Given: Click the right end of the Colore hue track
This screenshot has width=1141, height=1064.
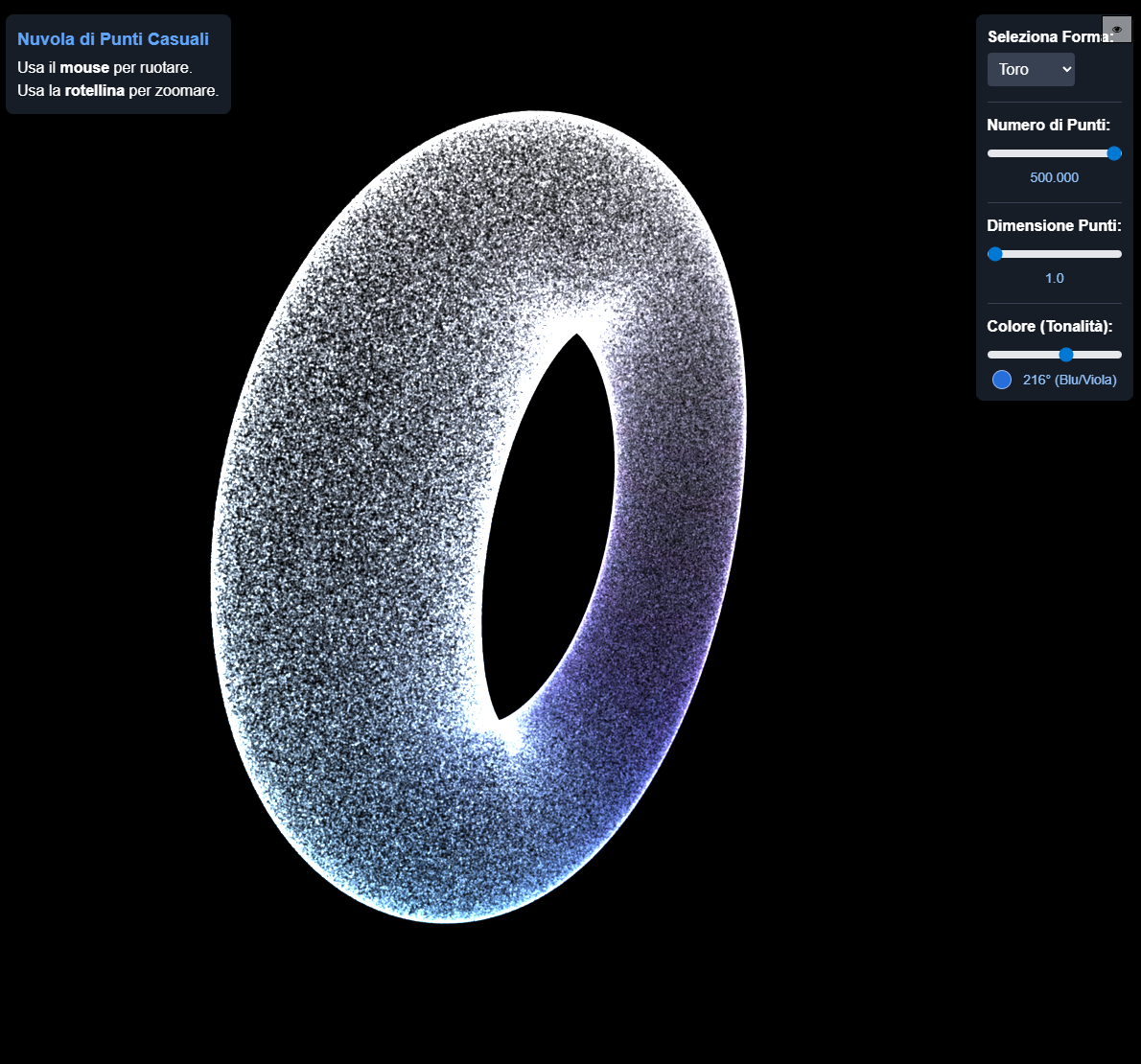Looking at the screenshot, I should [x=1118, y=355].
